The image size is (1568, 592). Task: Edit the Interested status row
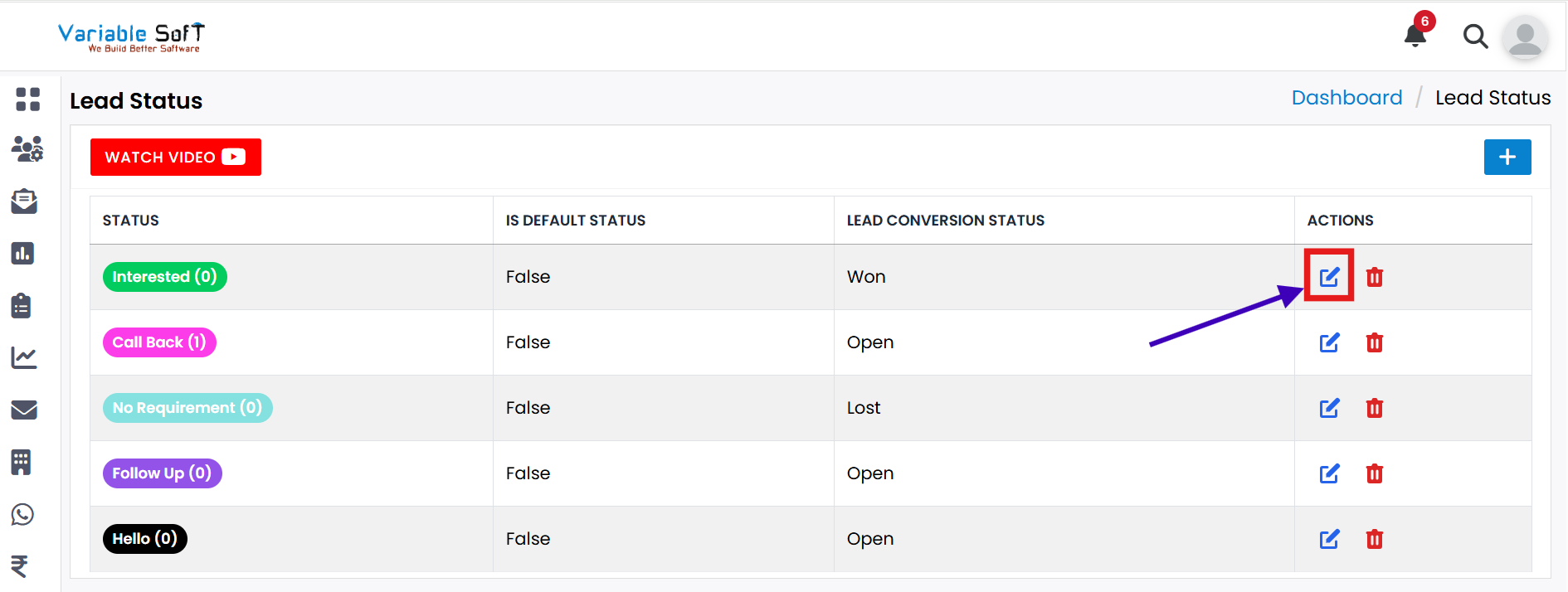(x=1329, y=276)
